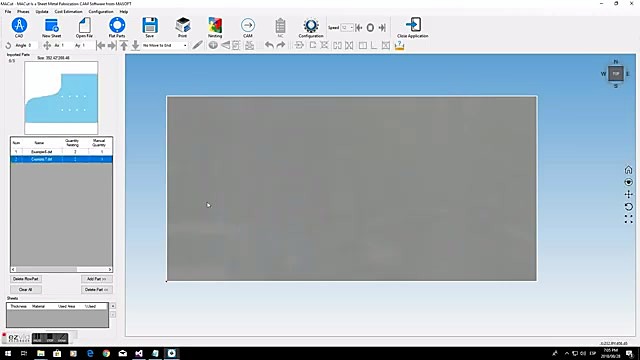Click parts list horizontal scrollbar
The image size is (640, 360).
pyautogui.click(x=61, y=269)
